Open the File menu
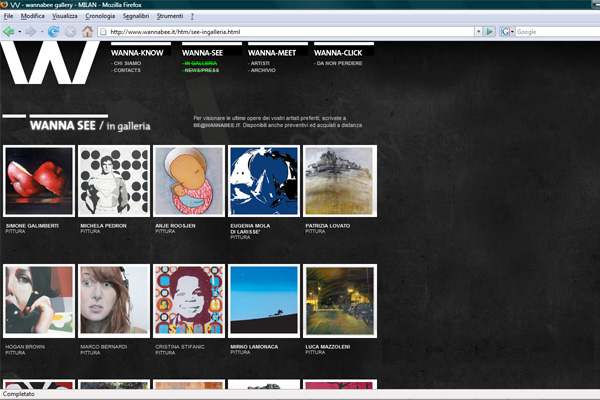Screen dimensions: 600x400 tap(8, 16)
